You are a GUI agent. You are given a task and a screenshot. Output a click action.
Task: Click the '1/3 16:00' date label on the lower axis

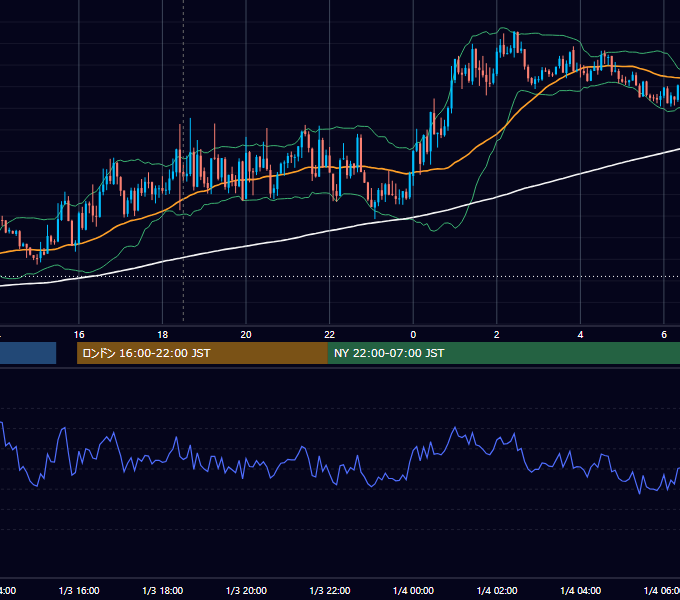pos(79,590)
